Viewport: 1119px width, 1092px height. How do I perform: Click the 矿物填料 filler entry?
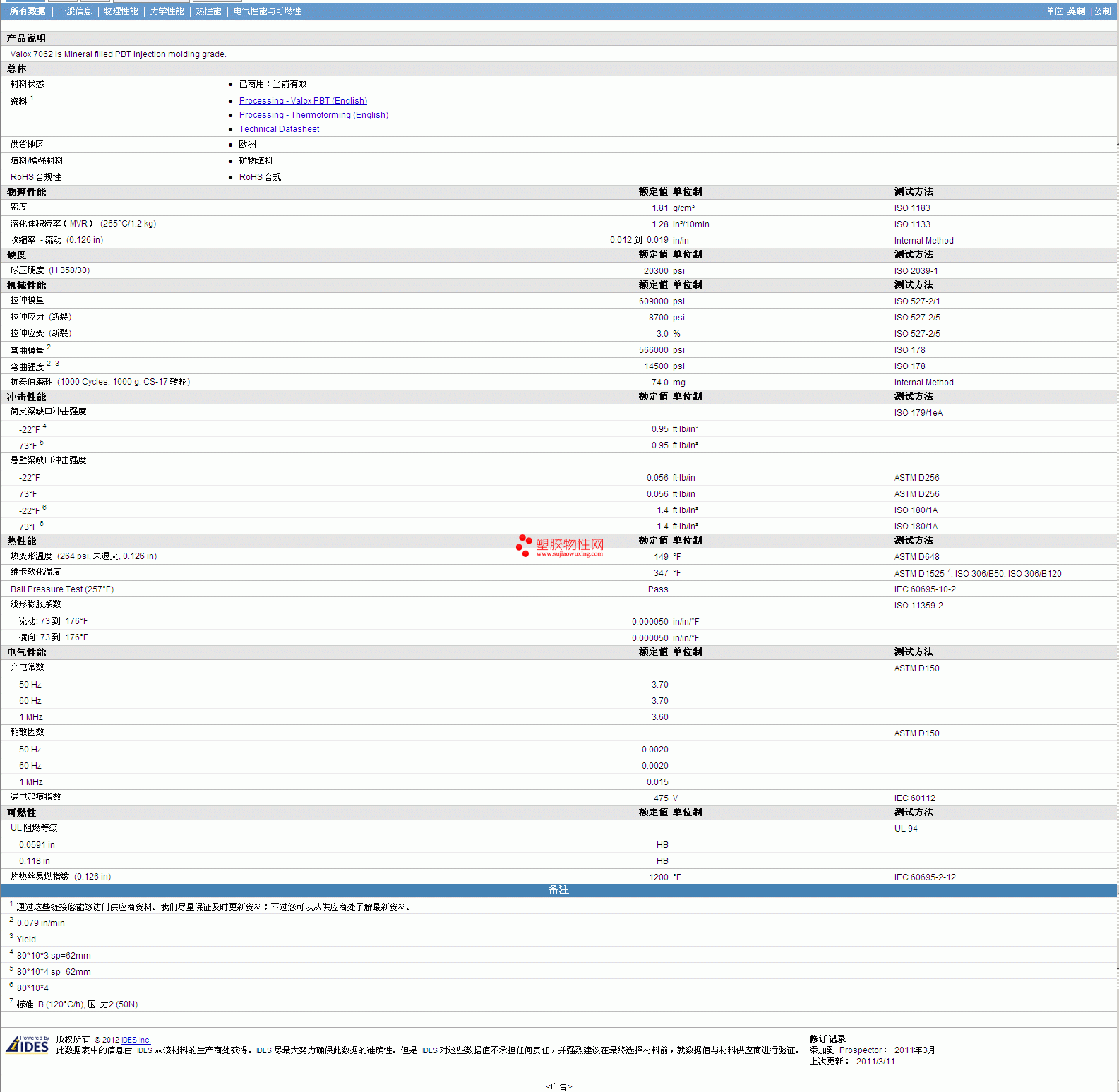(x=256, y=161)
